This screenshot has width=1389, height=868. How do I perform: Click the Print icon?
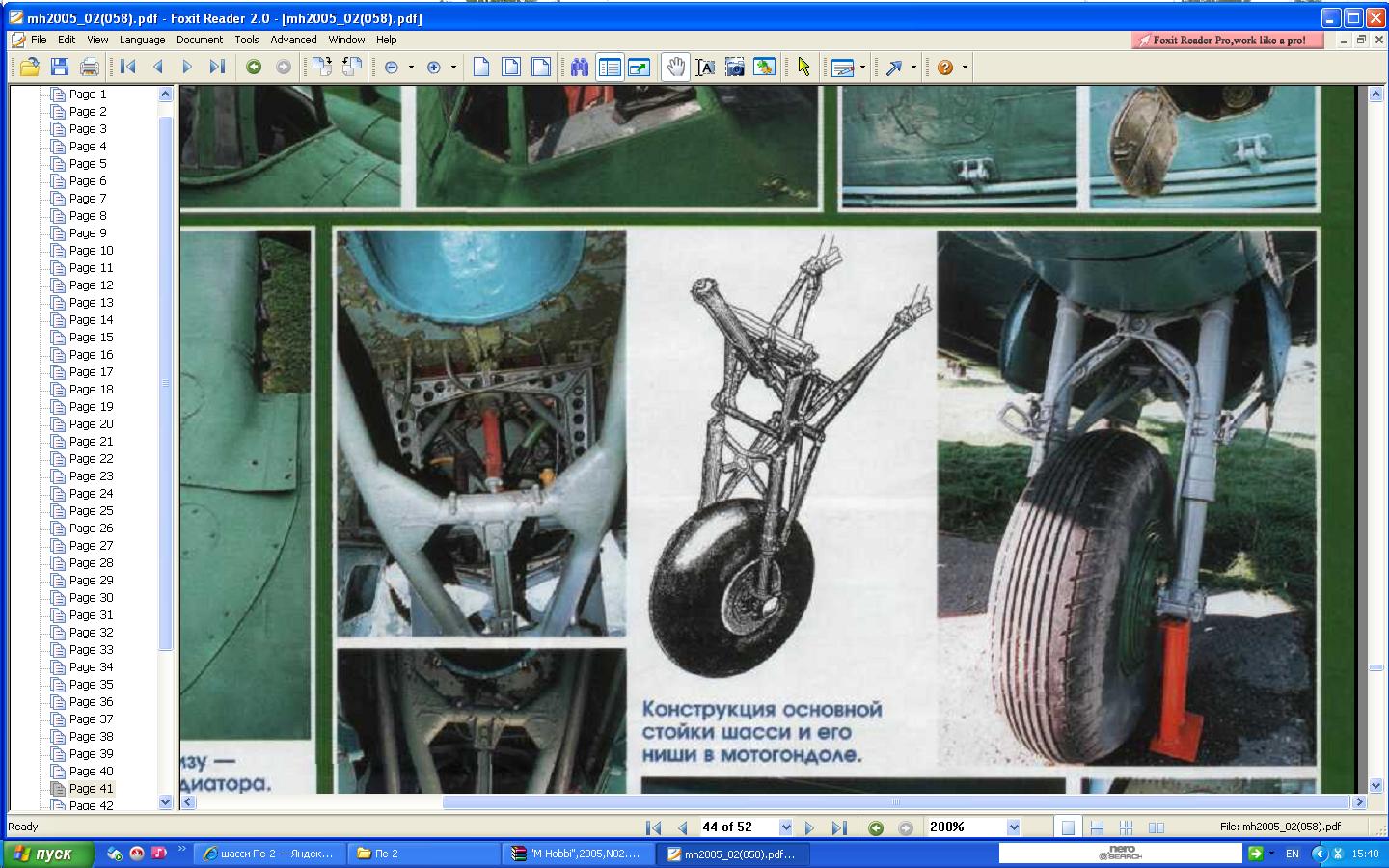coord(90,67)
